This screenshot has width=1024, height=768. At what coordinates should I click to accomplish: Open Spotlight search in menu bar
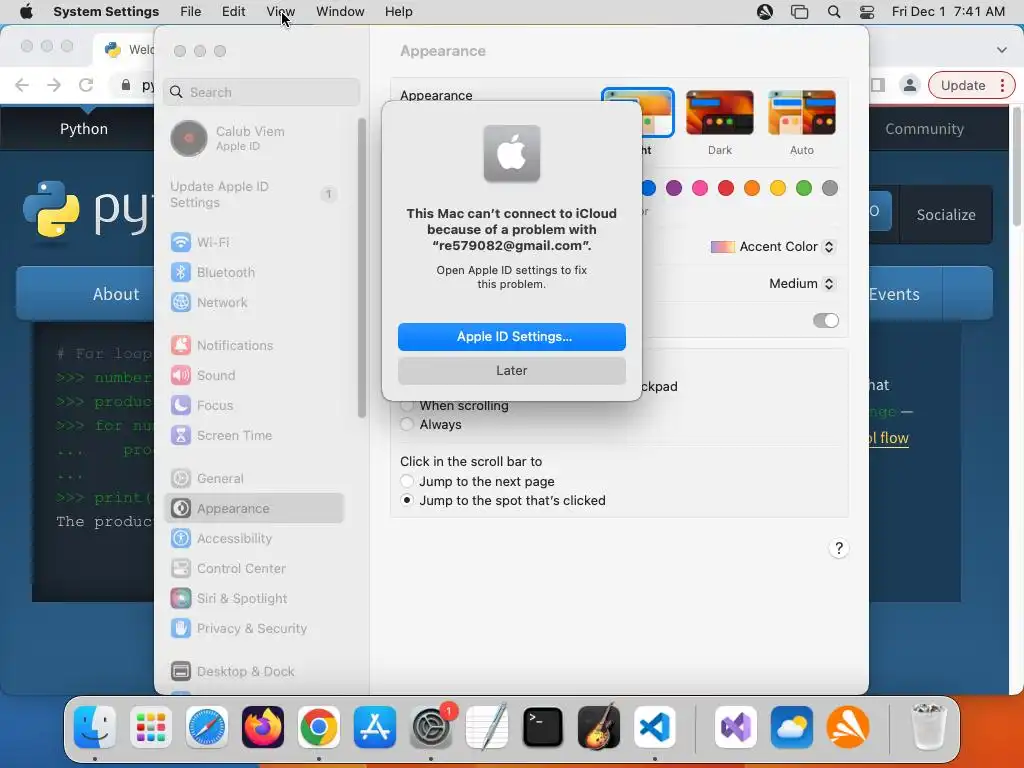(x=834, y=12)
